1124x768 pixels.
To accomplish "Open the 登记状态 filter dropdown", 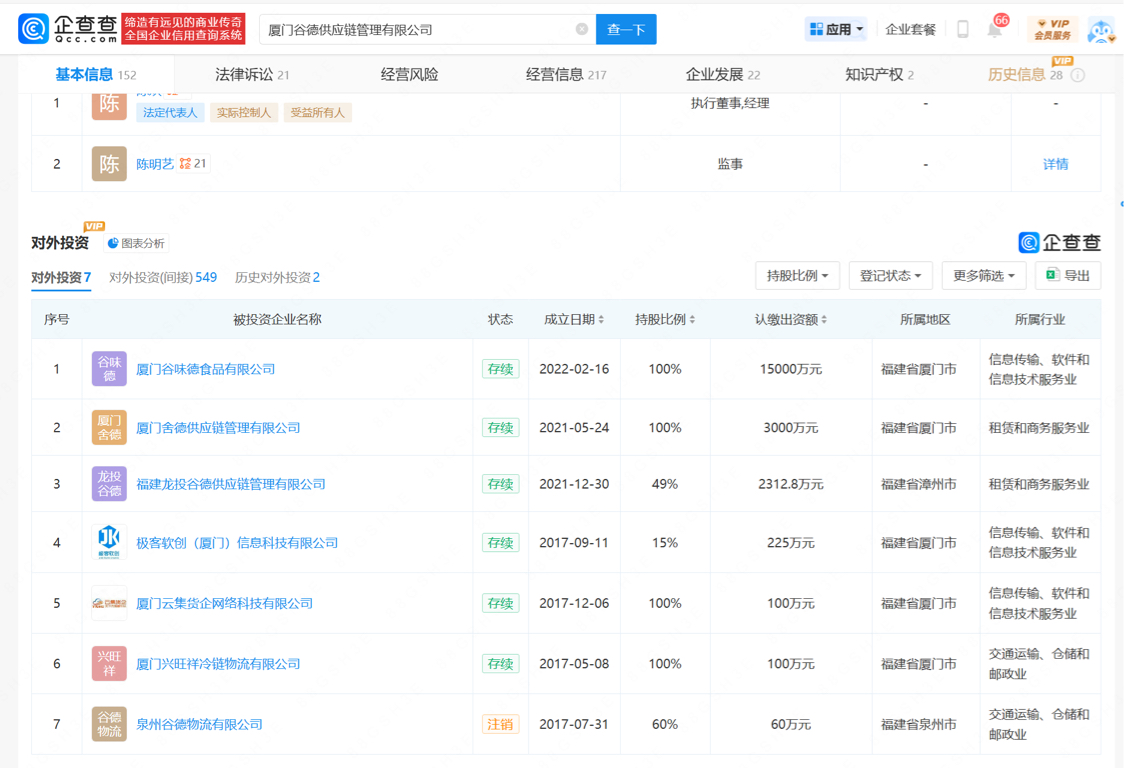I will (x=890, y=275).
